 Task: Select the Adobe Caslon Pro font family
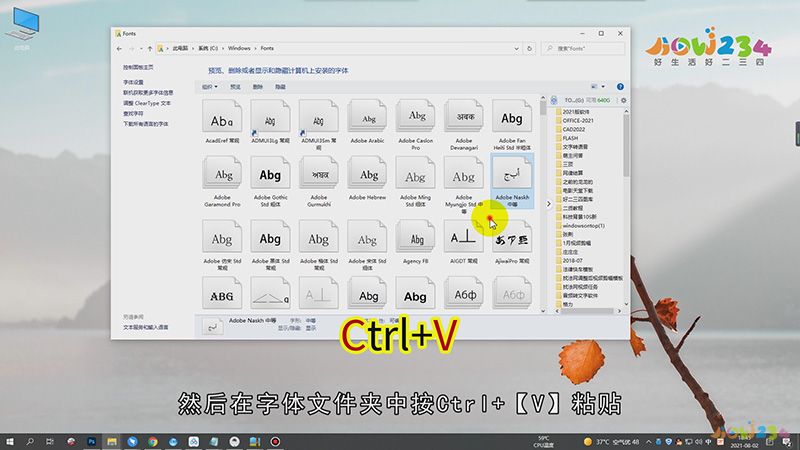(x=415, y=117)
